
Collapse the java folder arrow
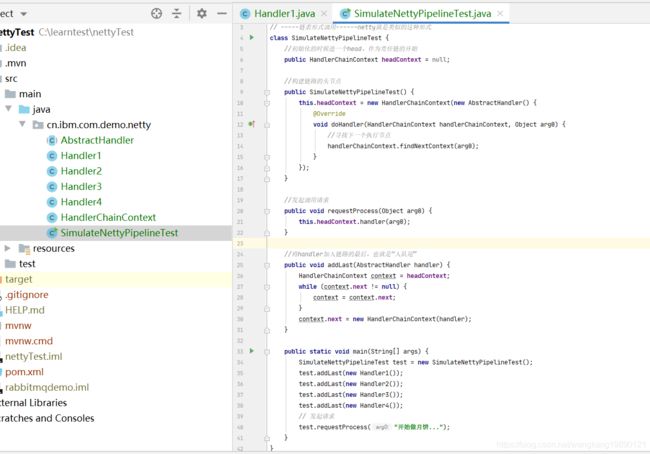[9, 109]
